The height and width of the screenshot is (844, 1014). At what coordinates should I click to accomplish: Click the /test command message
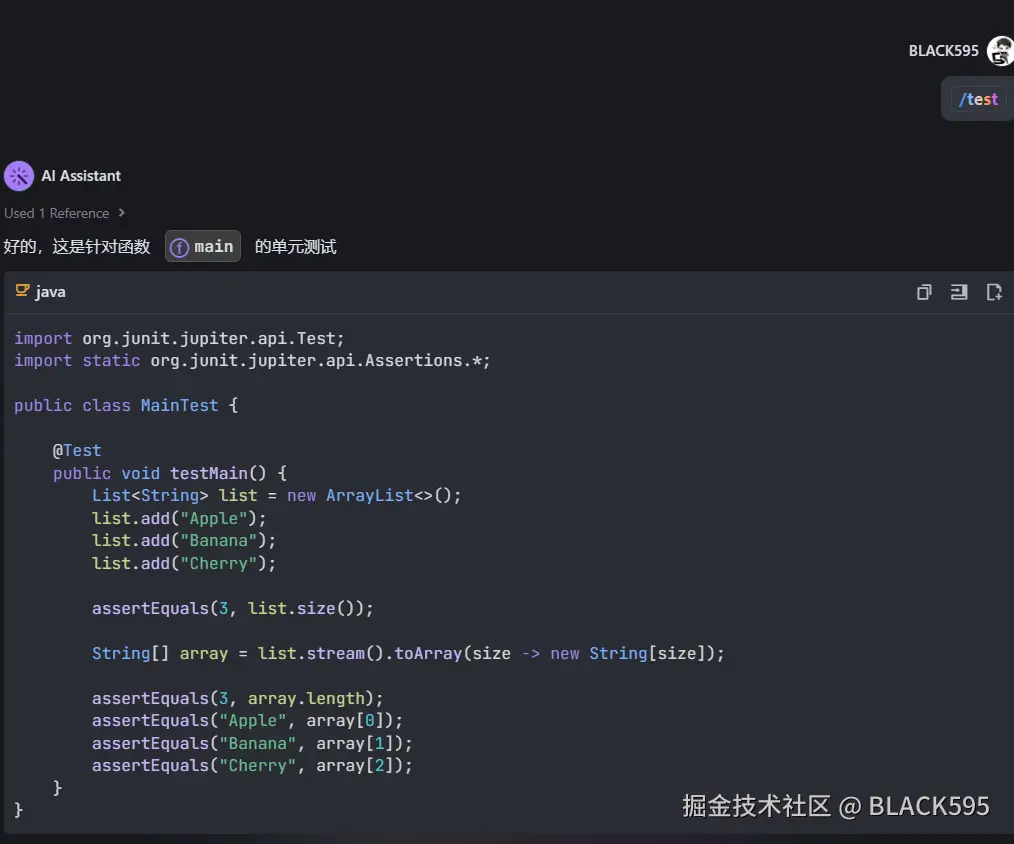point(978,99)
